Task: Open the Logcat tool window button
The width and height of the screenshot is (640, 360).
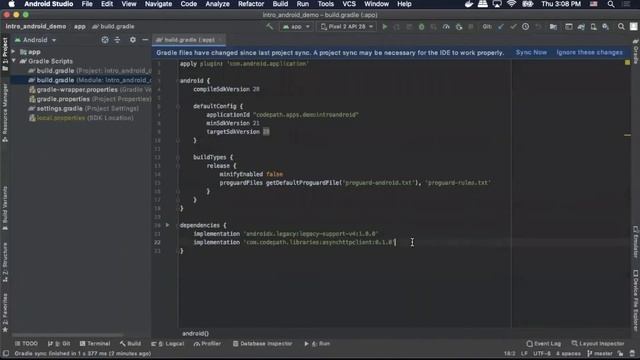Action: pos(168,344)
